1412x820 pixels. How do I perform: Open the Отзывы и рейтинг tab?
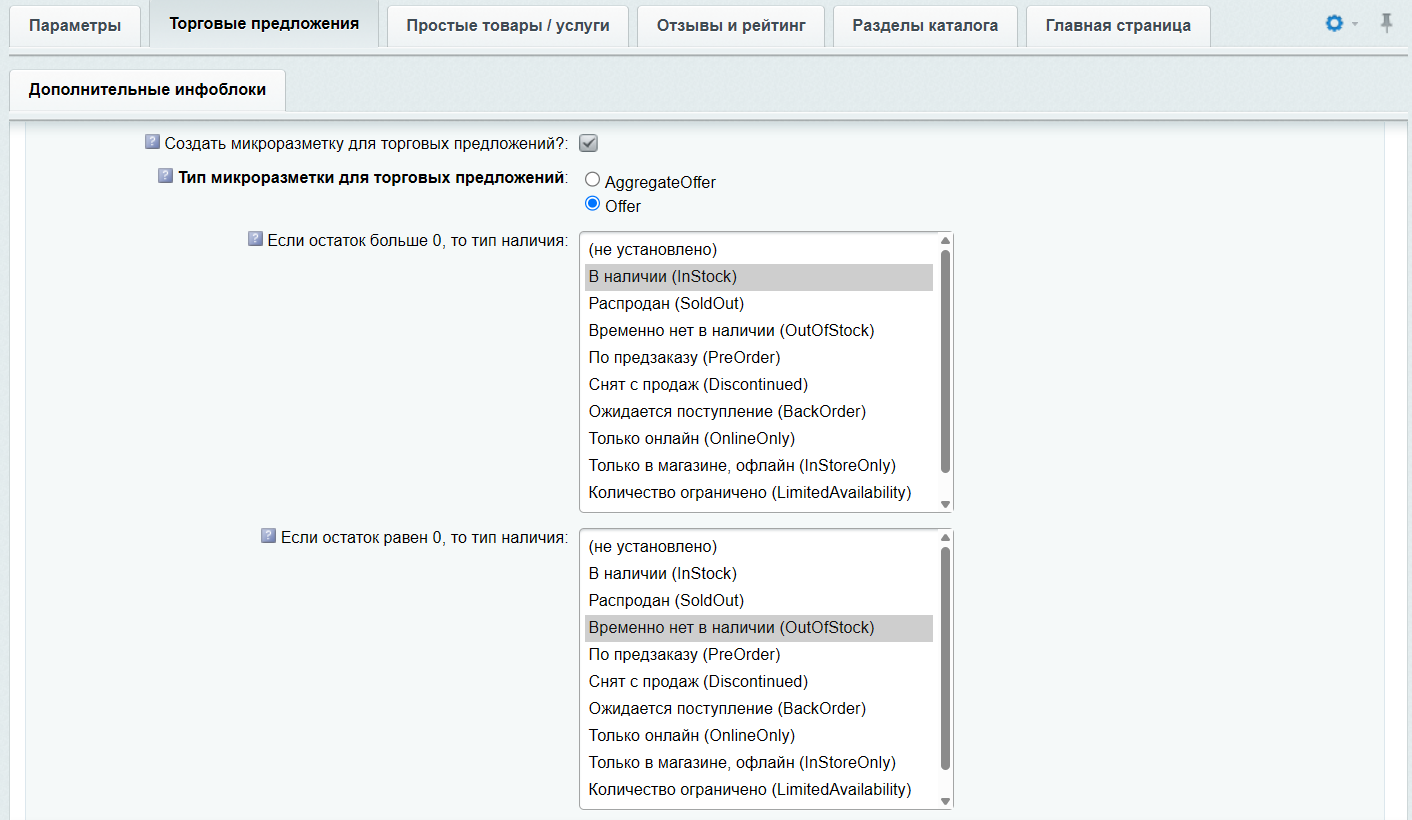(x=731, y=25)
